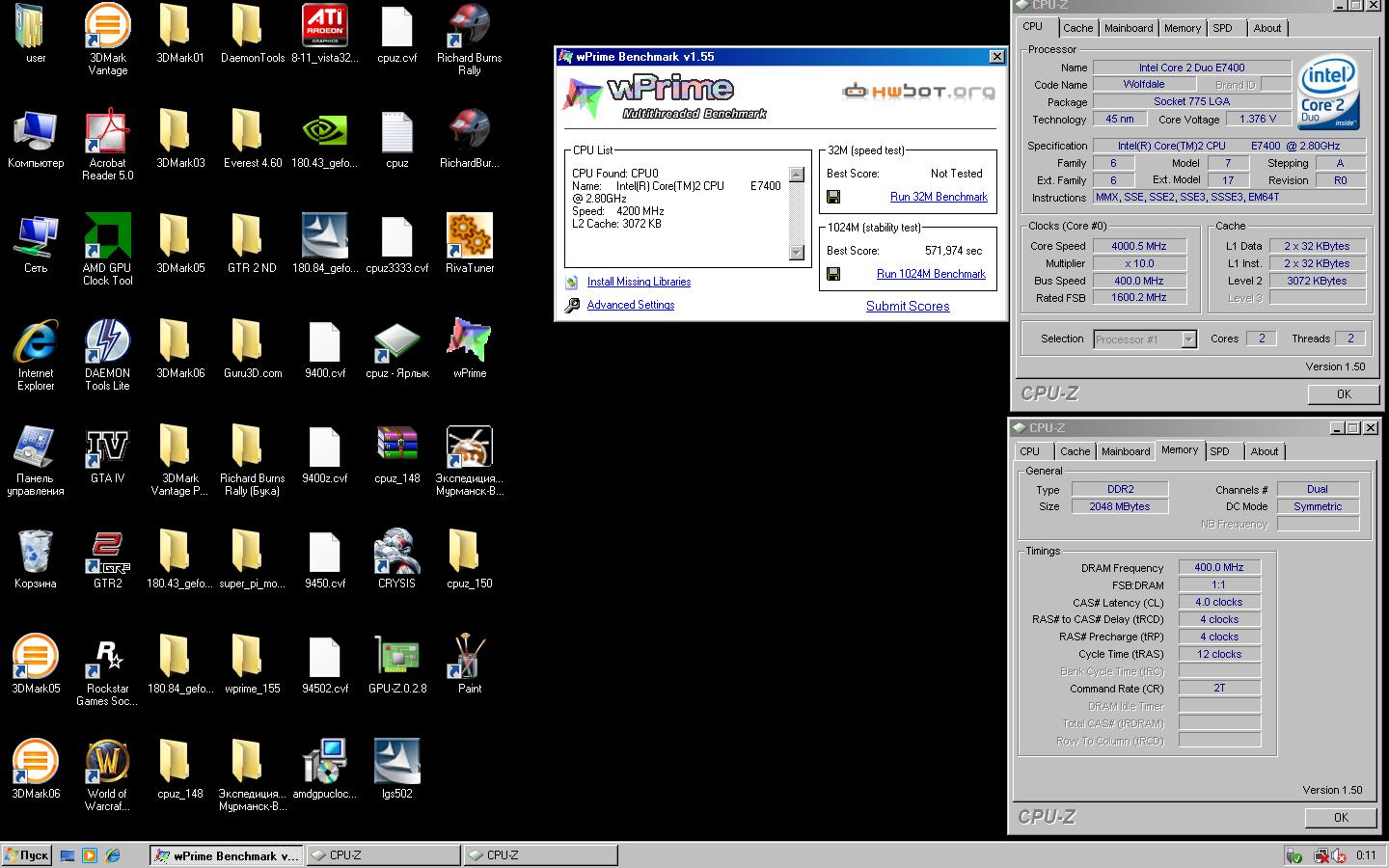
Task: Open the lgs502 desktop icon
Action: (397, 770)
